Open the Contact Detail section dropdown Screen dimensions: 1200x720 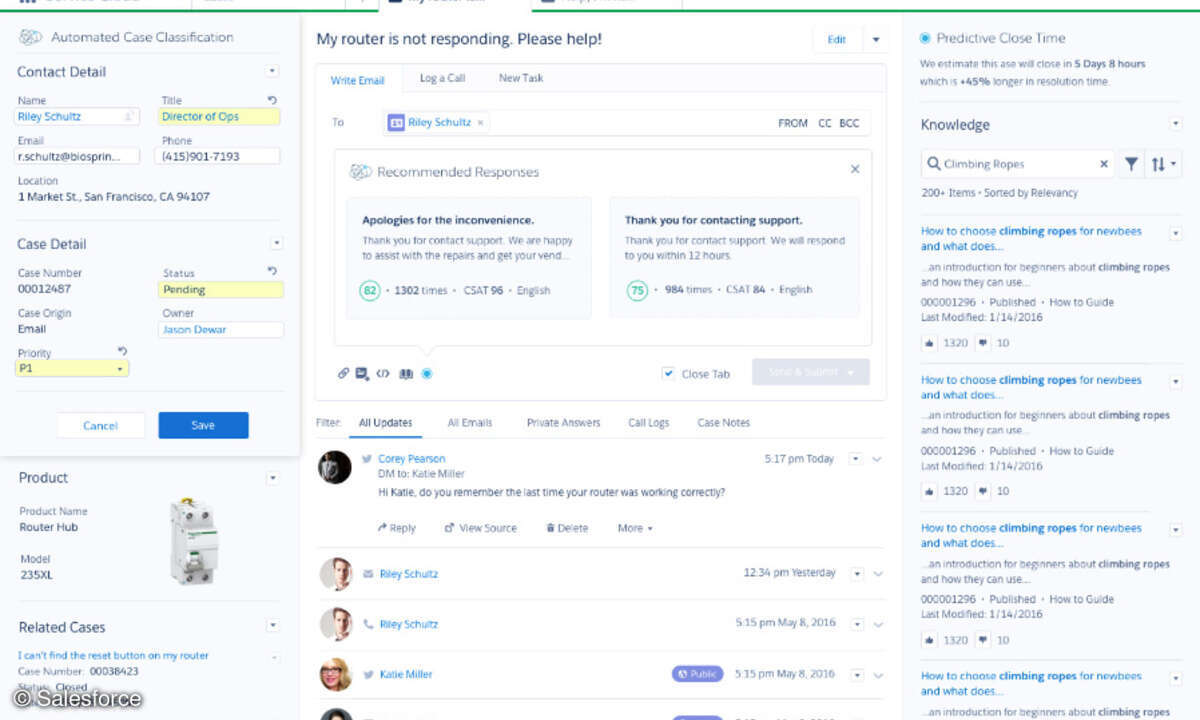[x=272, y=71]
